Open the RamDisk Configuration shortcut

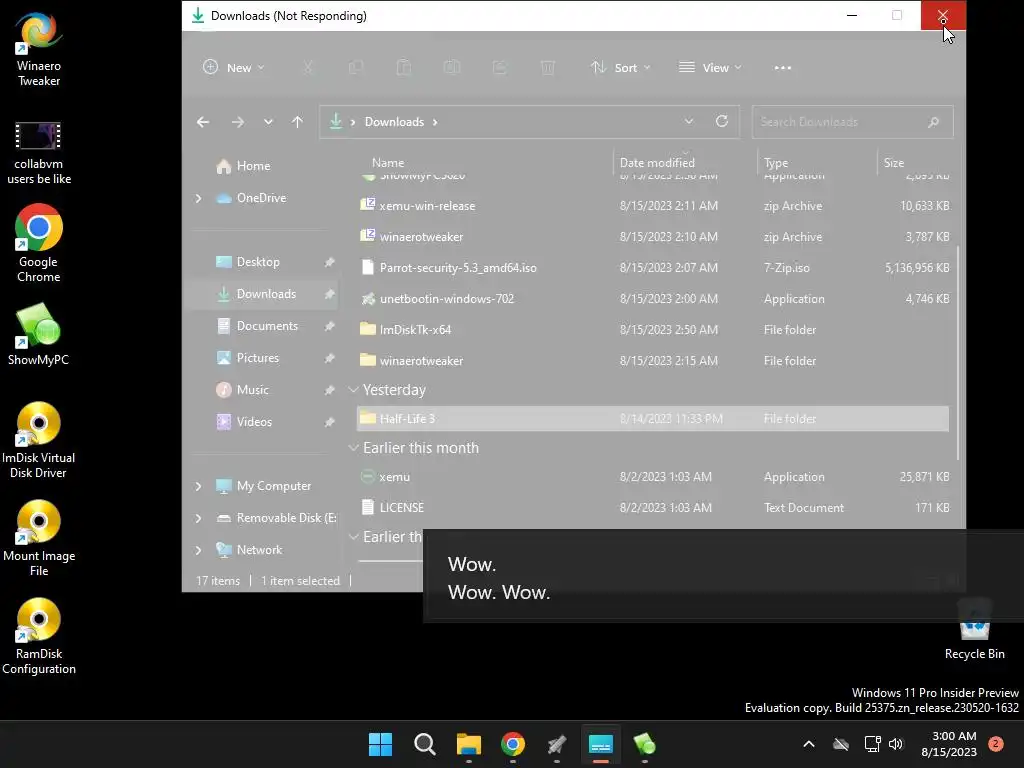point(39,636)
